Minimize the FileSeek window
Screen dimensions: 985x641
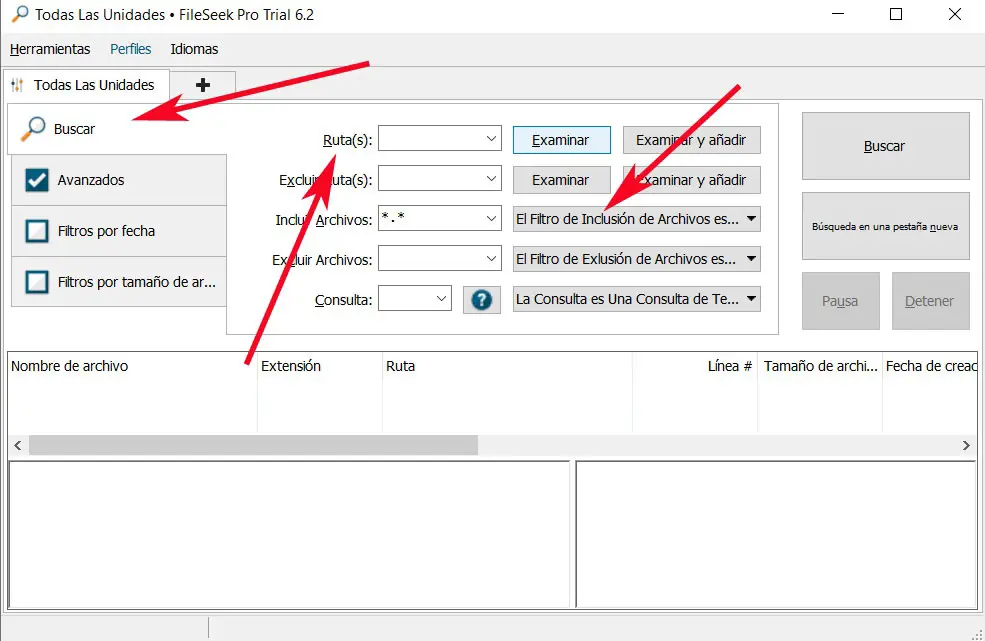click(x=837, y=14)
